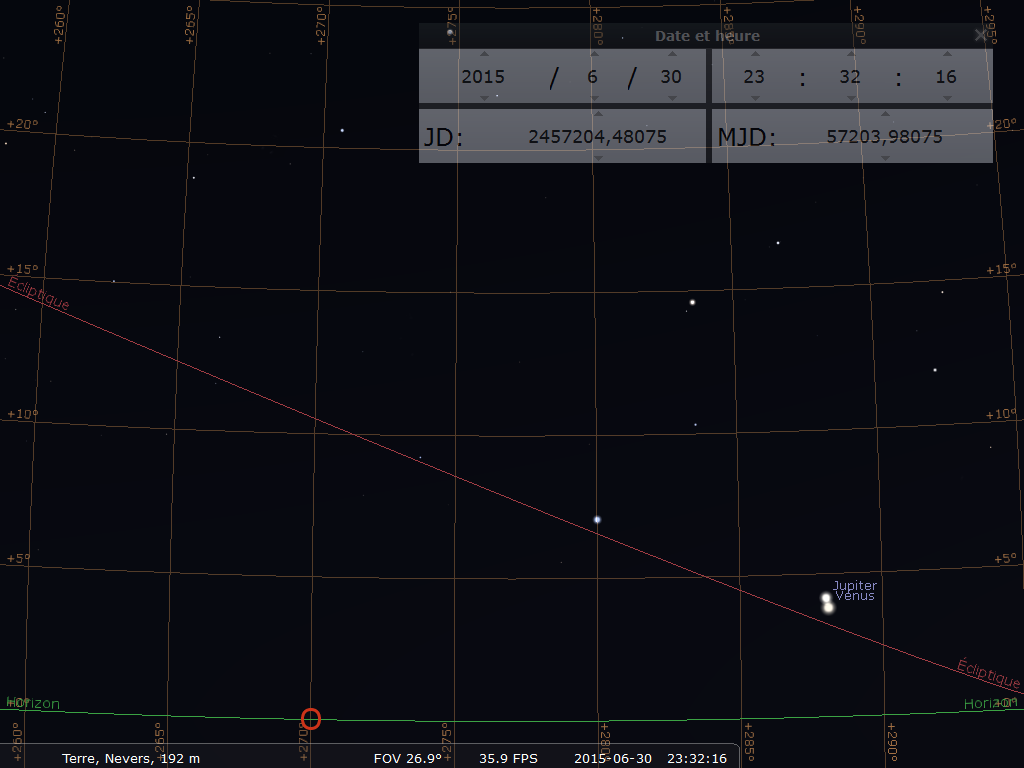Lower the MJD value with down arrow
Viewport: 1024px width, 768px height.
[885, 157]
